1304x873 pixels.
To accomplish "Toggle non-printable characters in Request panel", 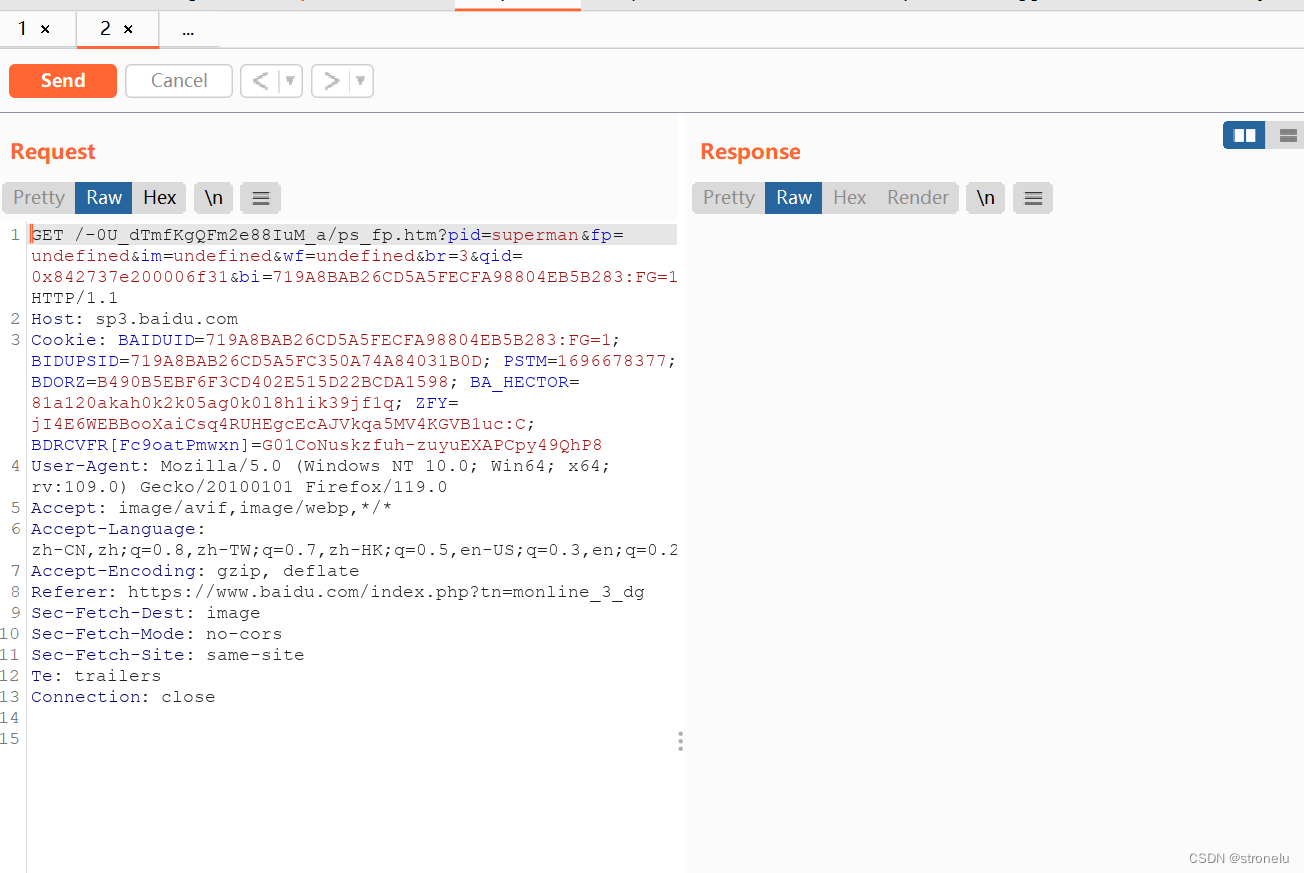I will pyautogui.click(x=214, y=198).
